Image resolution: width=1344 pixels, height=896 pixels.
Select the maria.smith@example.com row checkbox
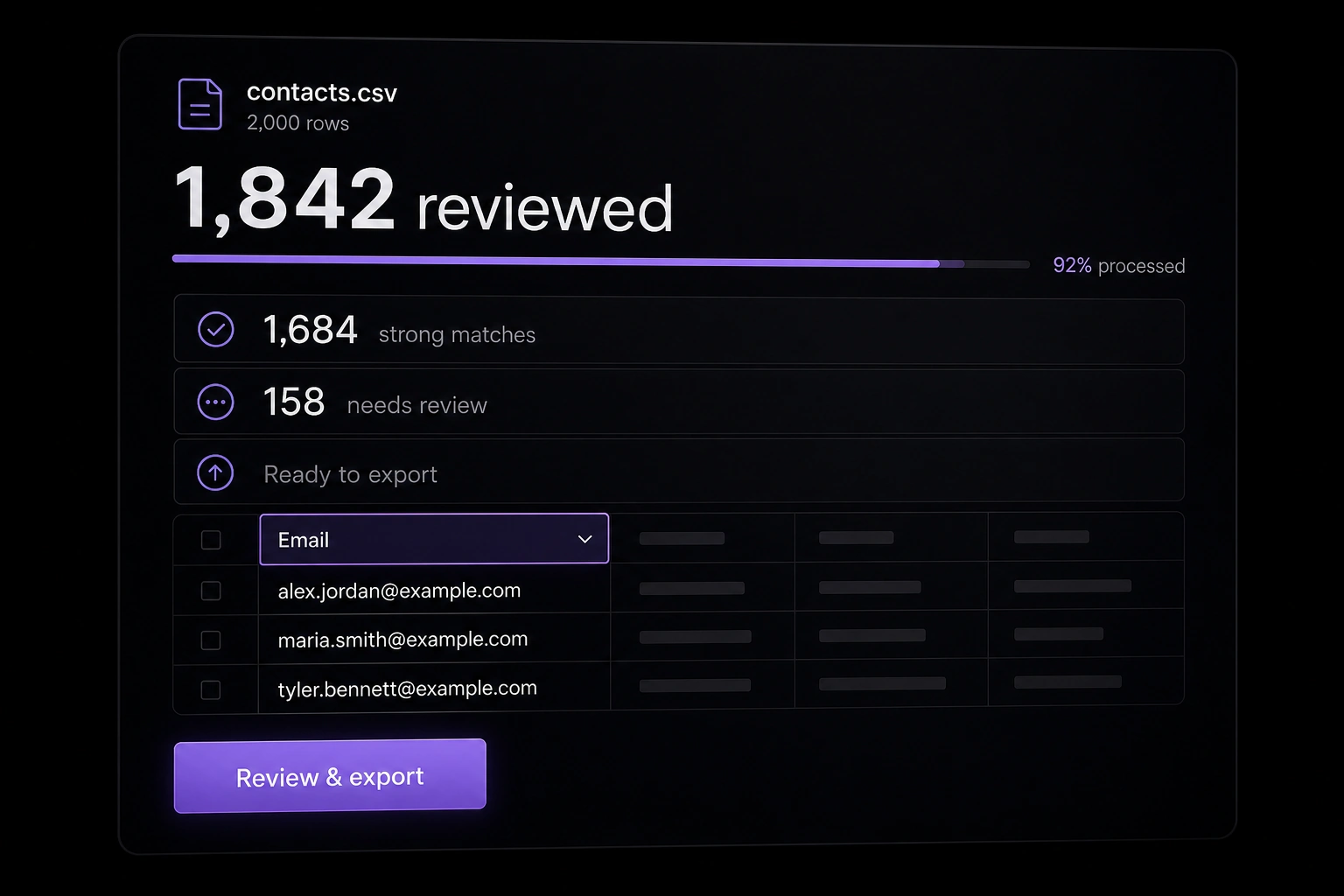[x=211, y=640]
